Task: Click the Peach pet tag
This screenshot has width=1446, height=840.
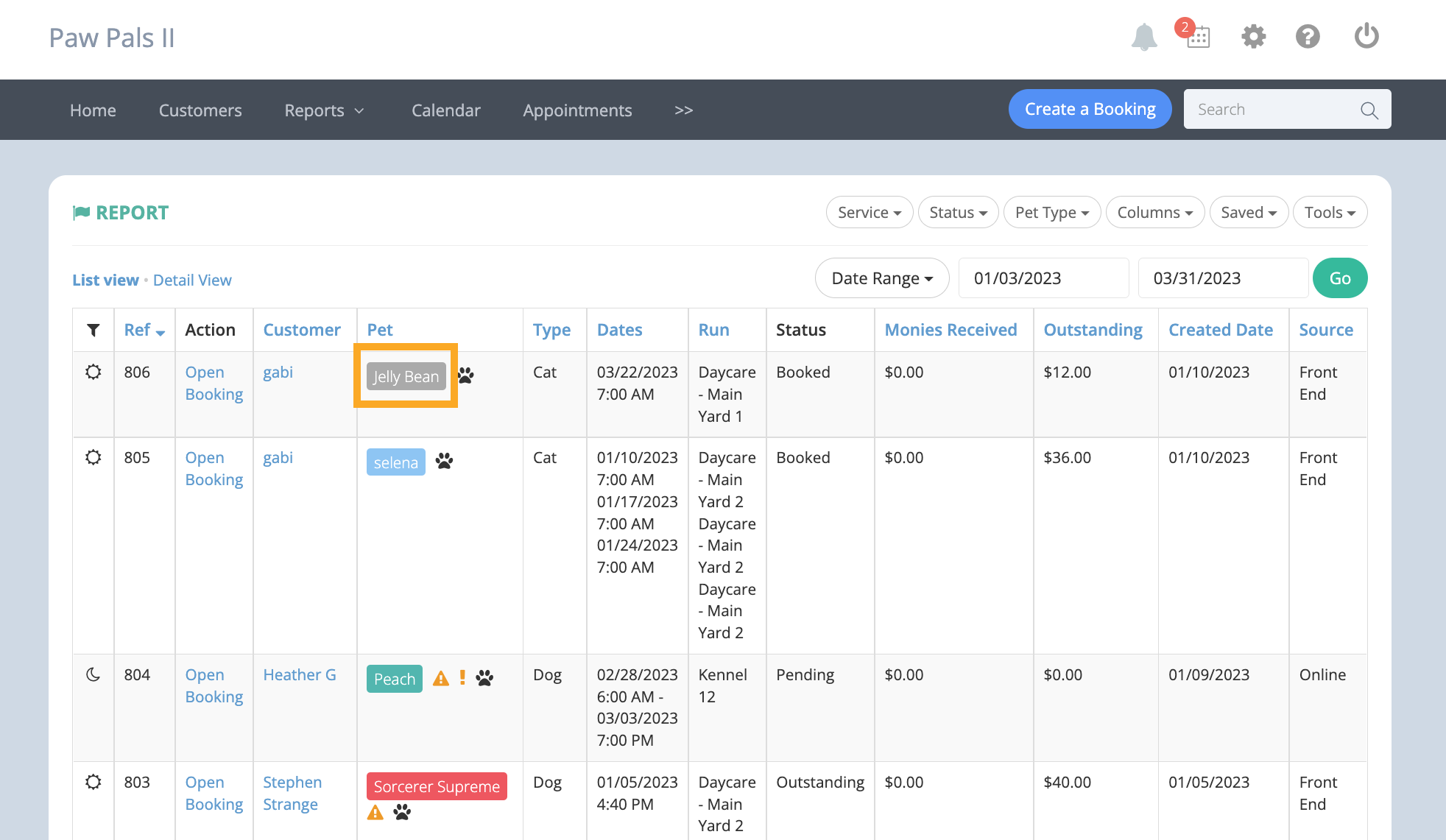Action: tap(395, 679)
